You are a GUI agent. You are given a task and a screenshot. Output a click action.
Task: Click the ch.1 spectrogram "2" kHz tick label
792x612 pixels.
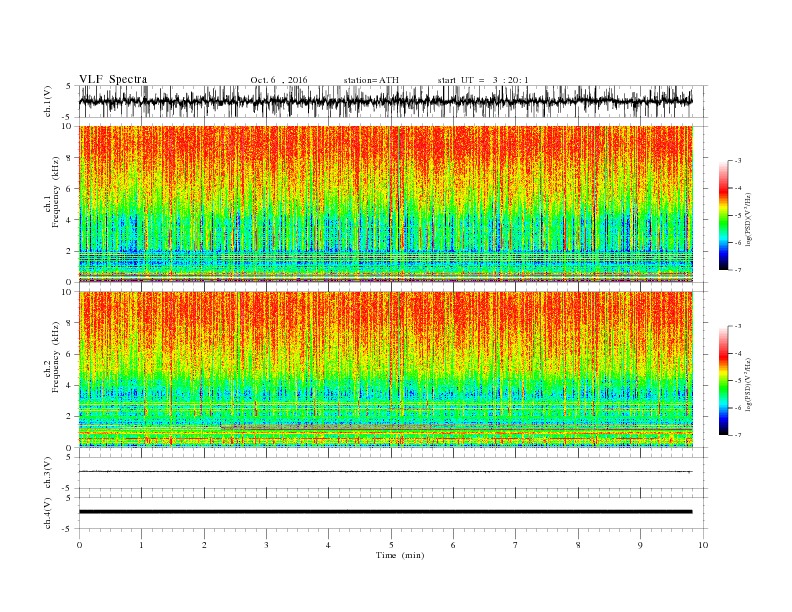coord(70,251)
